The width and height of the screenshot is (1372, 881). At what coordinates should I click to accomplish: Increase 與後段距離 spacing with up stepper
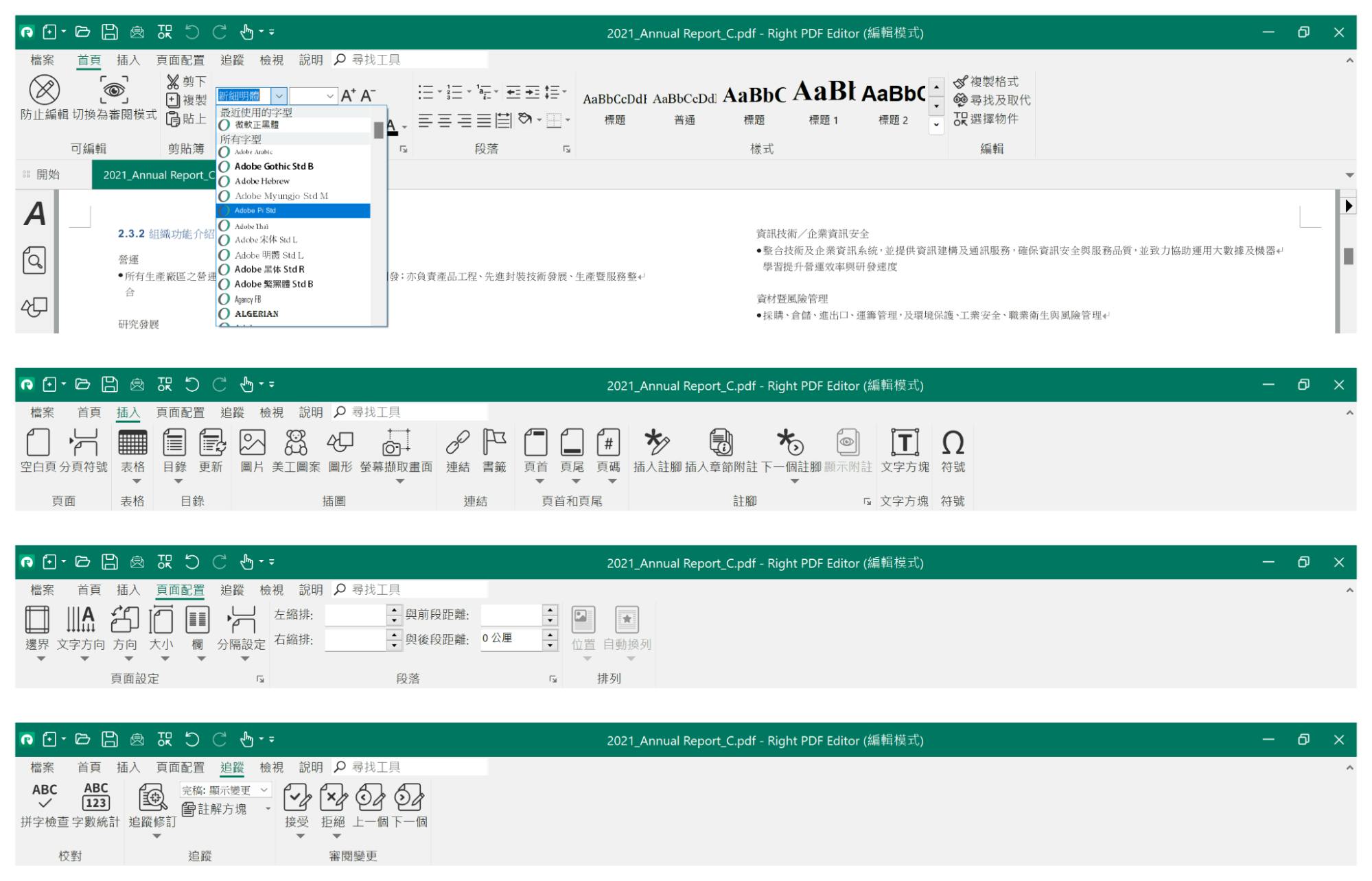pyautogui.click(x=550, y=634)
